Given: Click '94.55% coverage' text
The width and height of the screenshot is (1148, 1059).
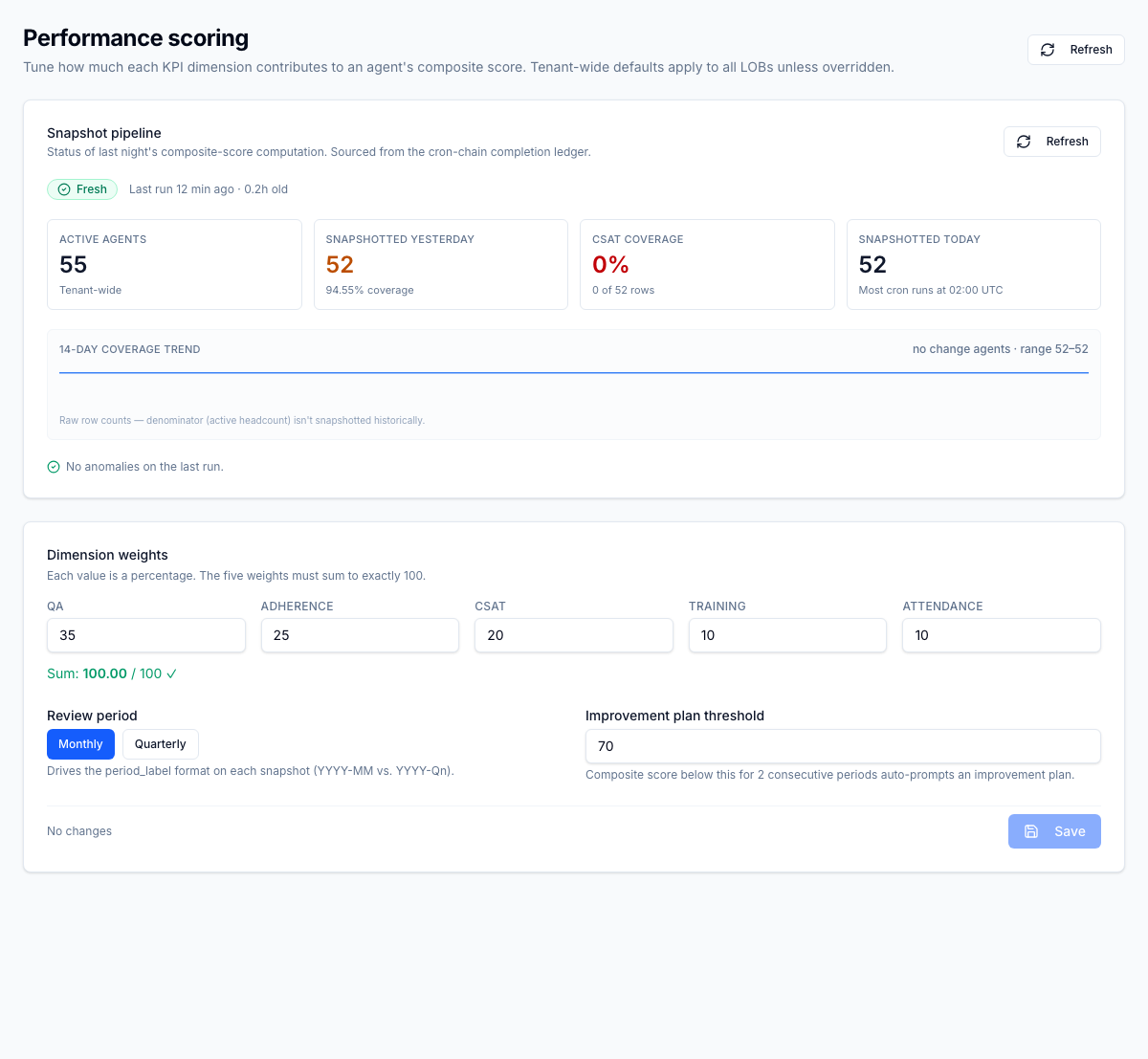Looking at the screenshot, I should [370, 290].
